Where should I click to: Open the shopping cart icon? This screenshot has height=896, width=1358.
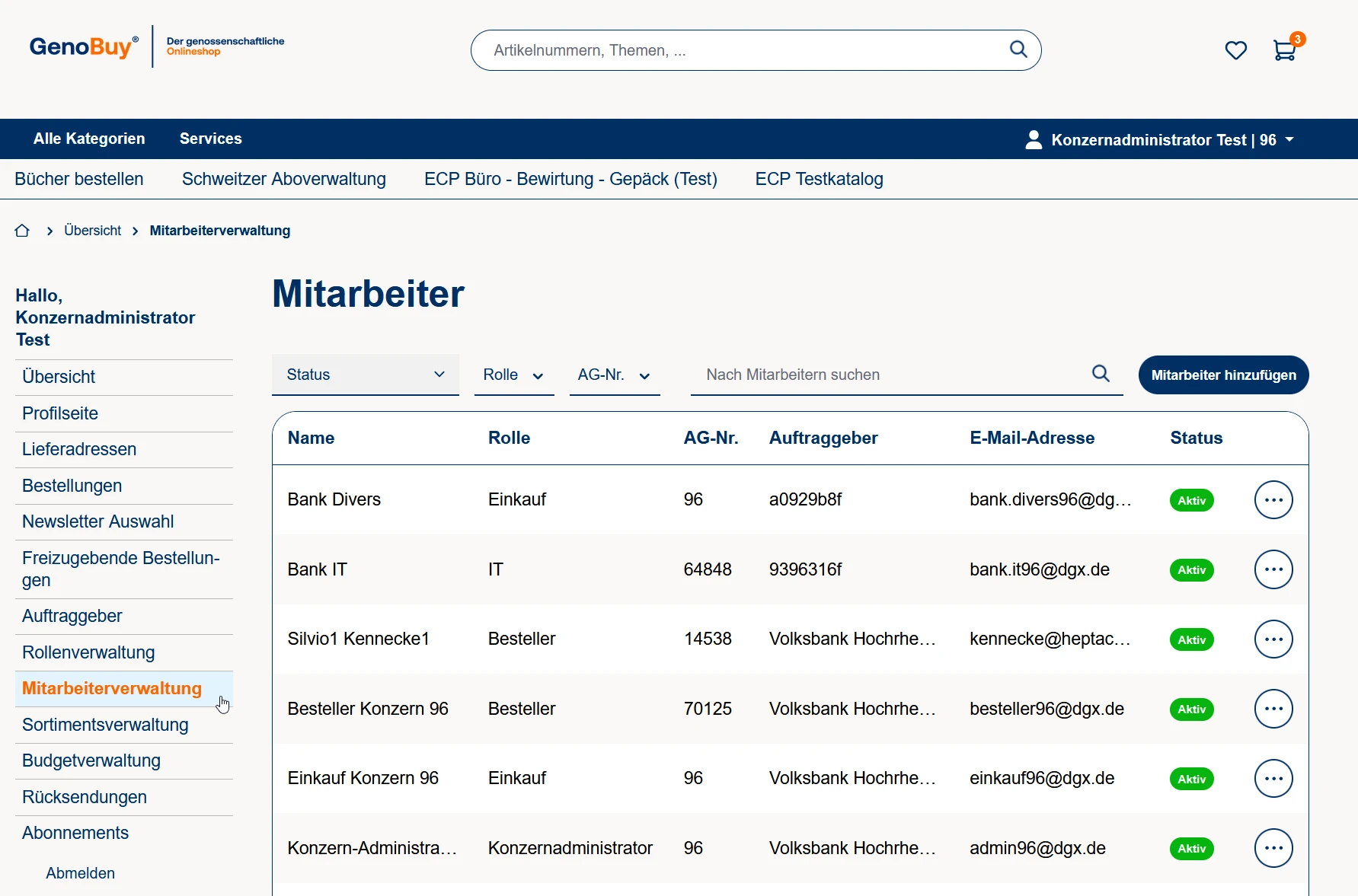coord(1284,50)
